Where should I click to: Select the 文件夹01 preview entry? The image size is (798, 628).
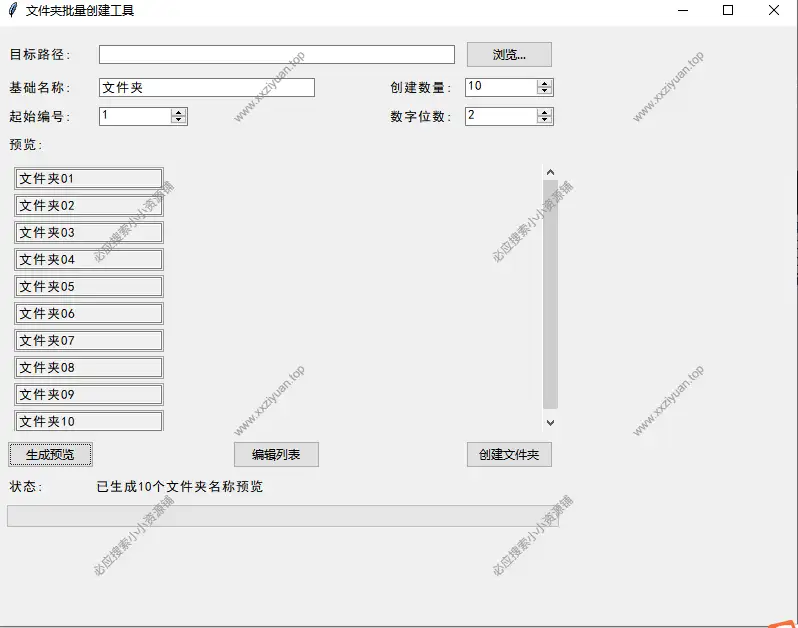(89, 178)
